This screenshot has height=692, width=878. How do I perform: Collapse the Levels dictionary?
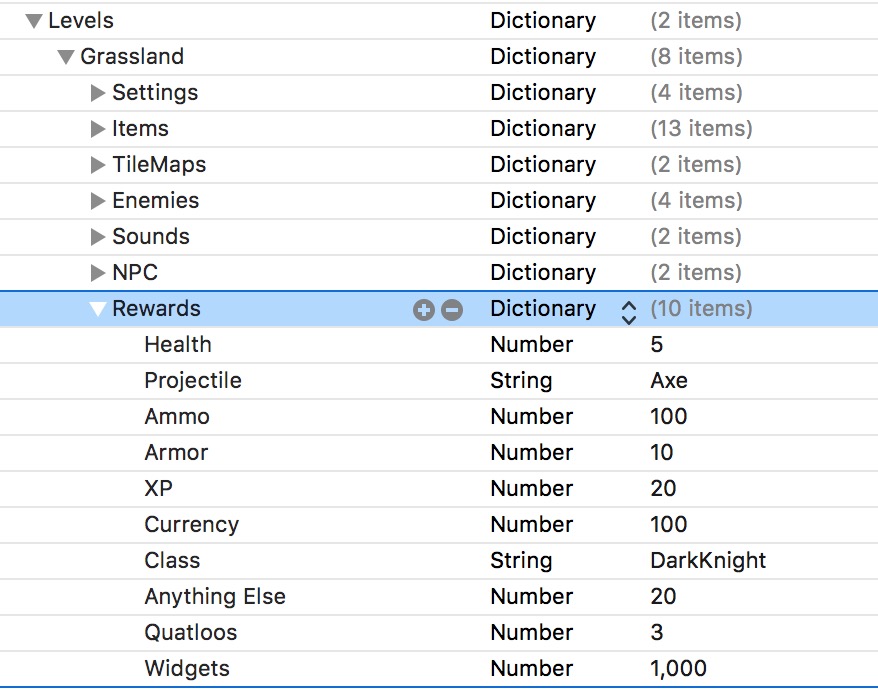[x=34, y=21]
